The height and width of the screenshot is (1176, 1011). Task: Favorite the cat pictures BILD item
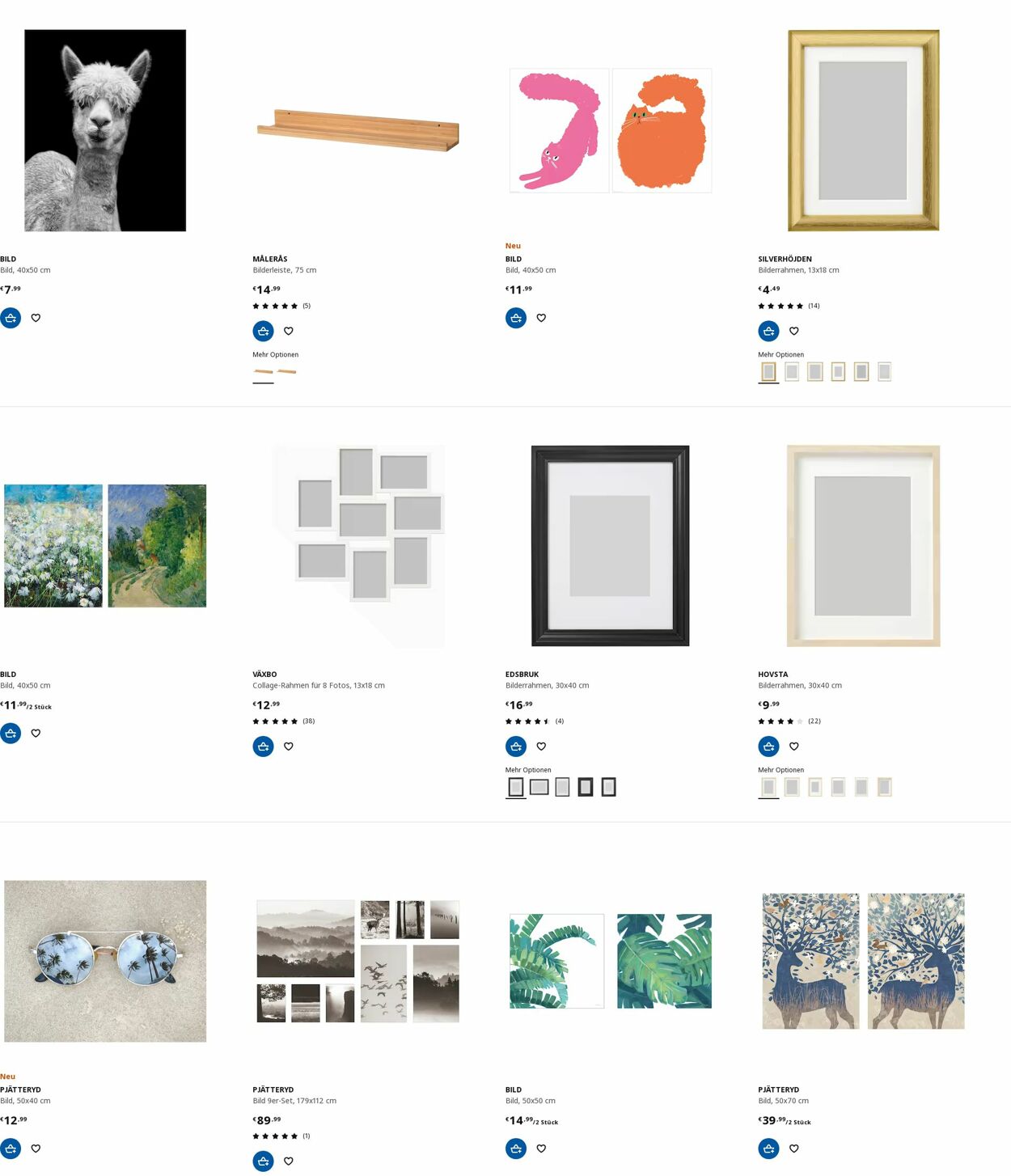(x=542, y=318)
